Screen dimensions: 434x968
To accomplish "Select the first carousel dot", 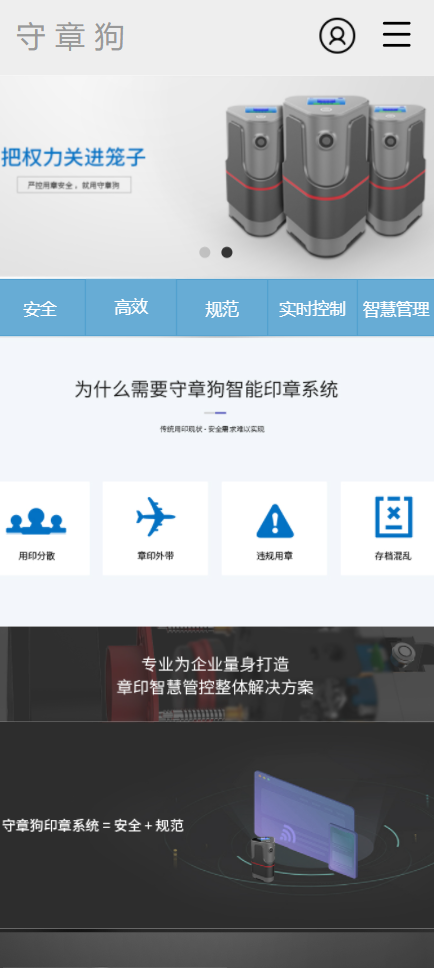I will click(205, 252).
